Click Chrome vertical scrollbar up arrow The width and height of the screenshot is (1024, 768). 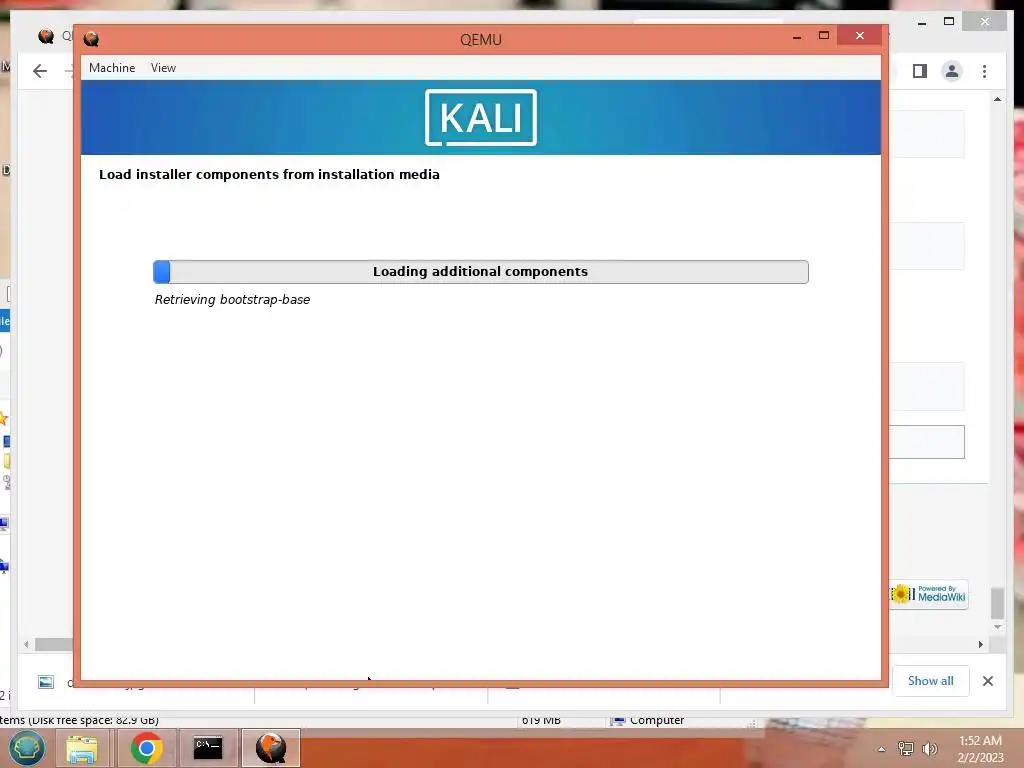pyautogui.click(x=997, y=99)
